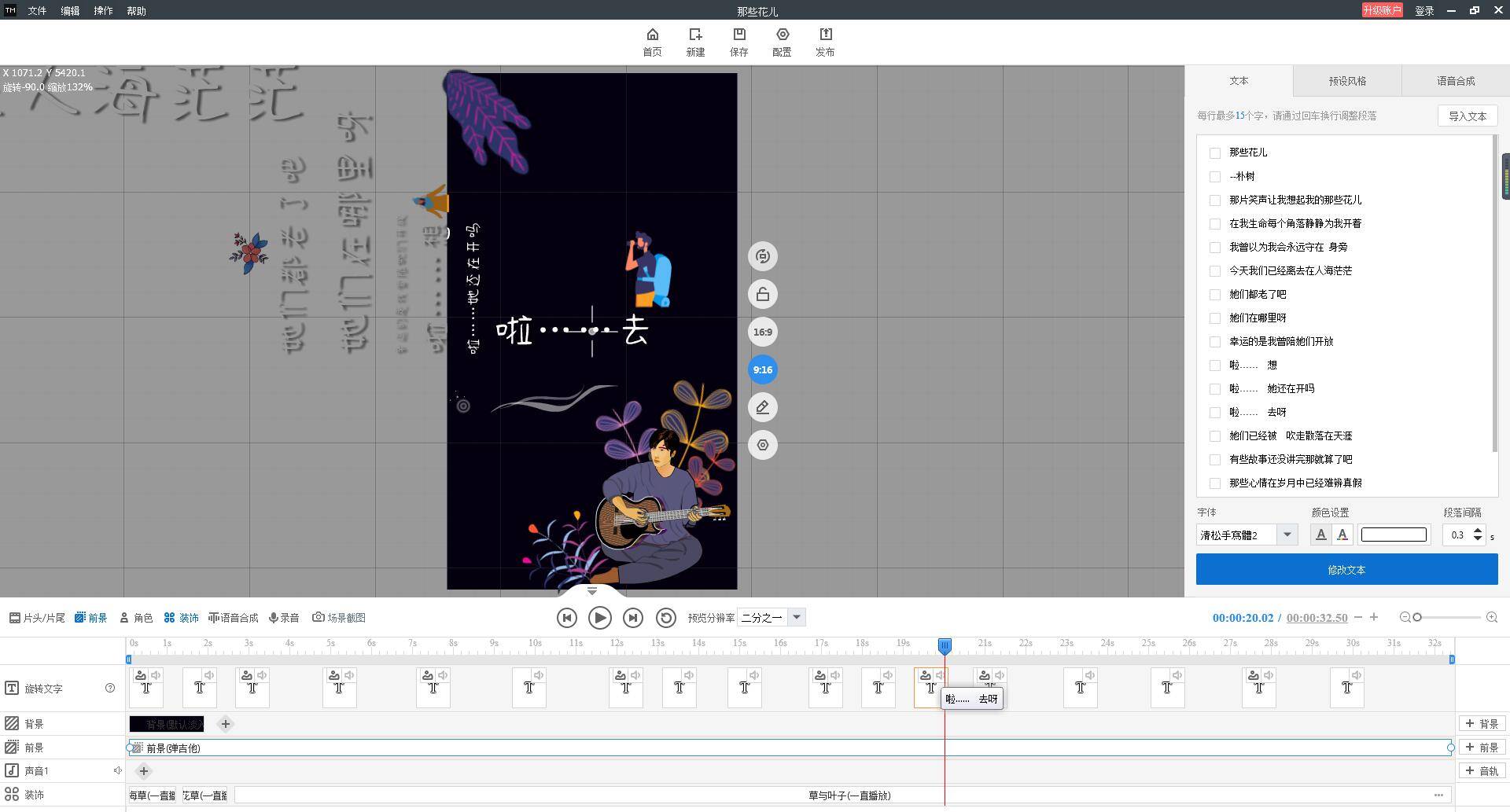
Task: Add a 前景 track button
Action: [1482, 747]
